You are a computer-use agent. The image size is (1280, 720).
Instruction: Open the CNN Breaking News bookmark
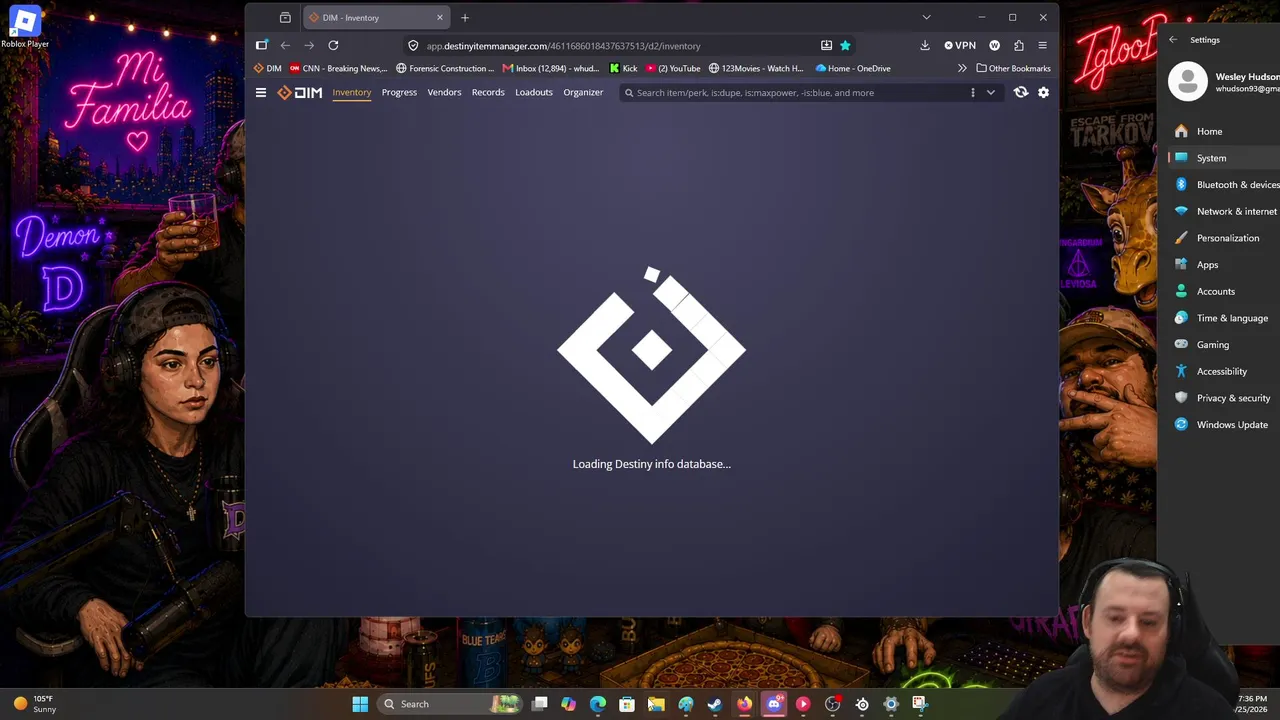[x=338, y=68]
